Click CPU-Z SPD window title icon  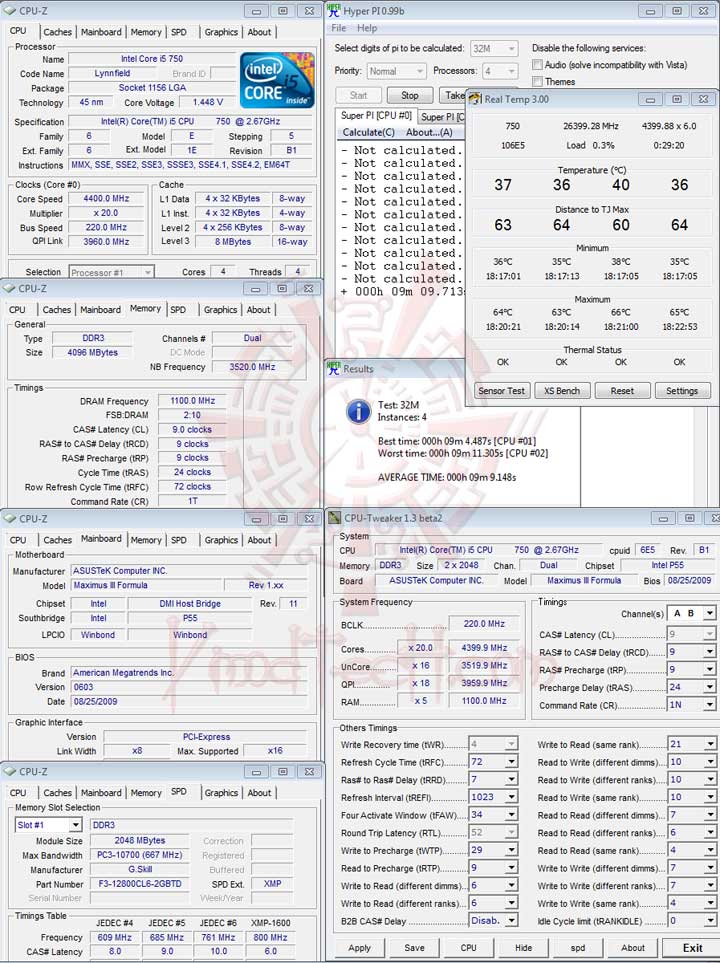point(9,771)
